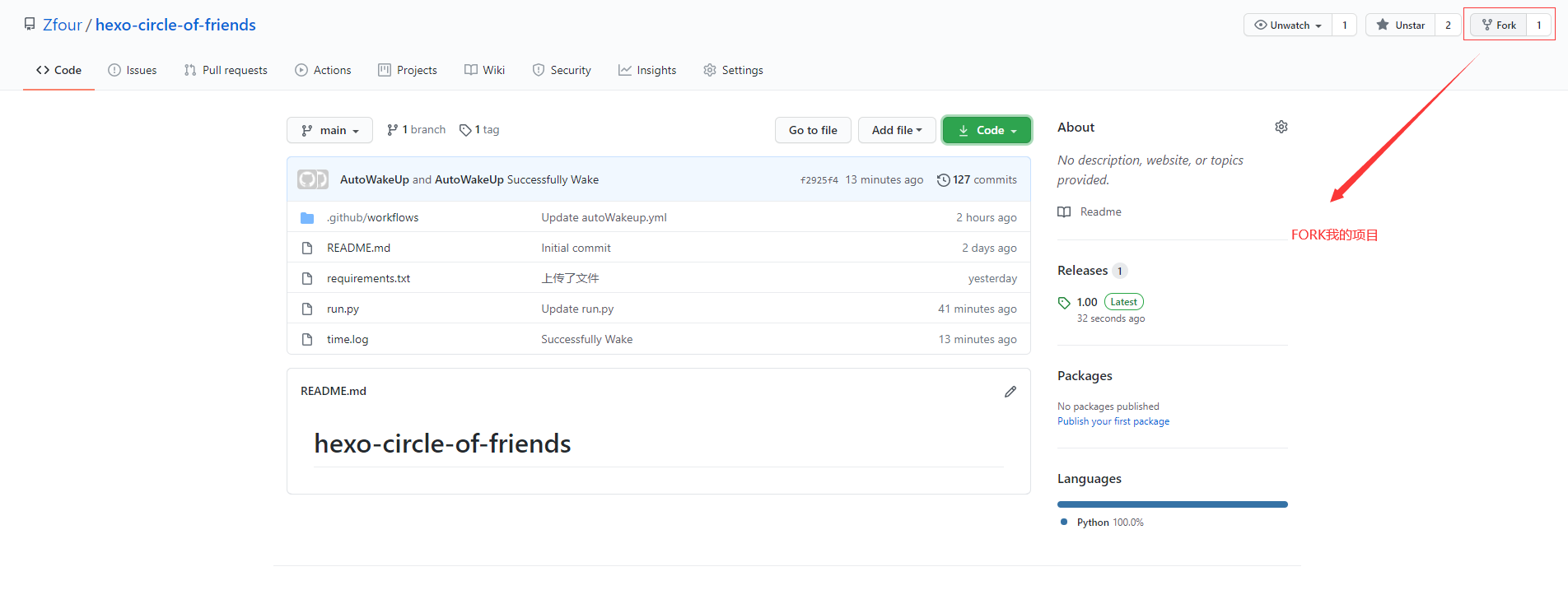View the 1 tag link
This screenshot has width=1568, height=590.
(x=479, y=130)
